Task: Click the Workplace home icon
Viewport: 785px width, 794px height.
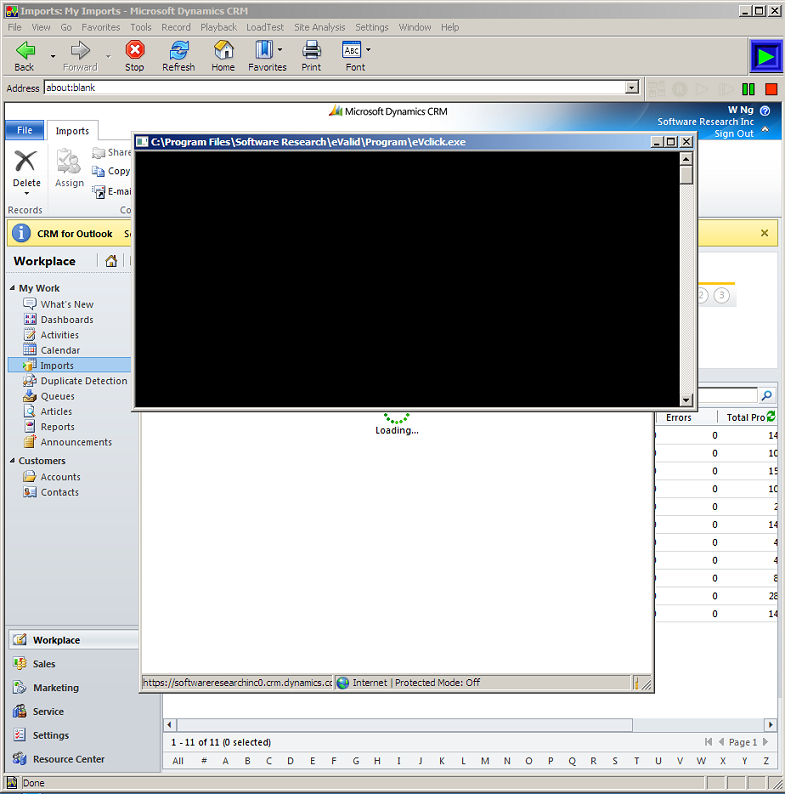Action: click(x=111, y=261)
